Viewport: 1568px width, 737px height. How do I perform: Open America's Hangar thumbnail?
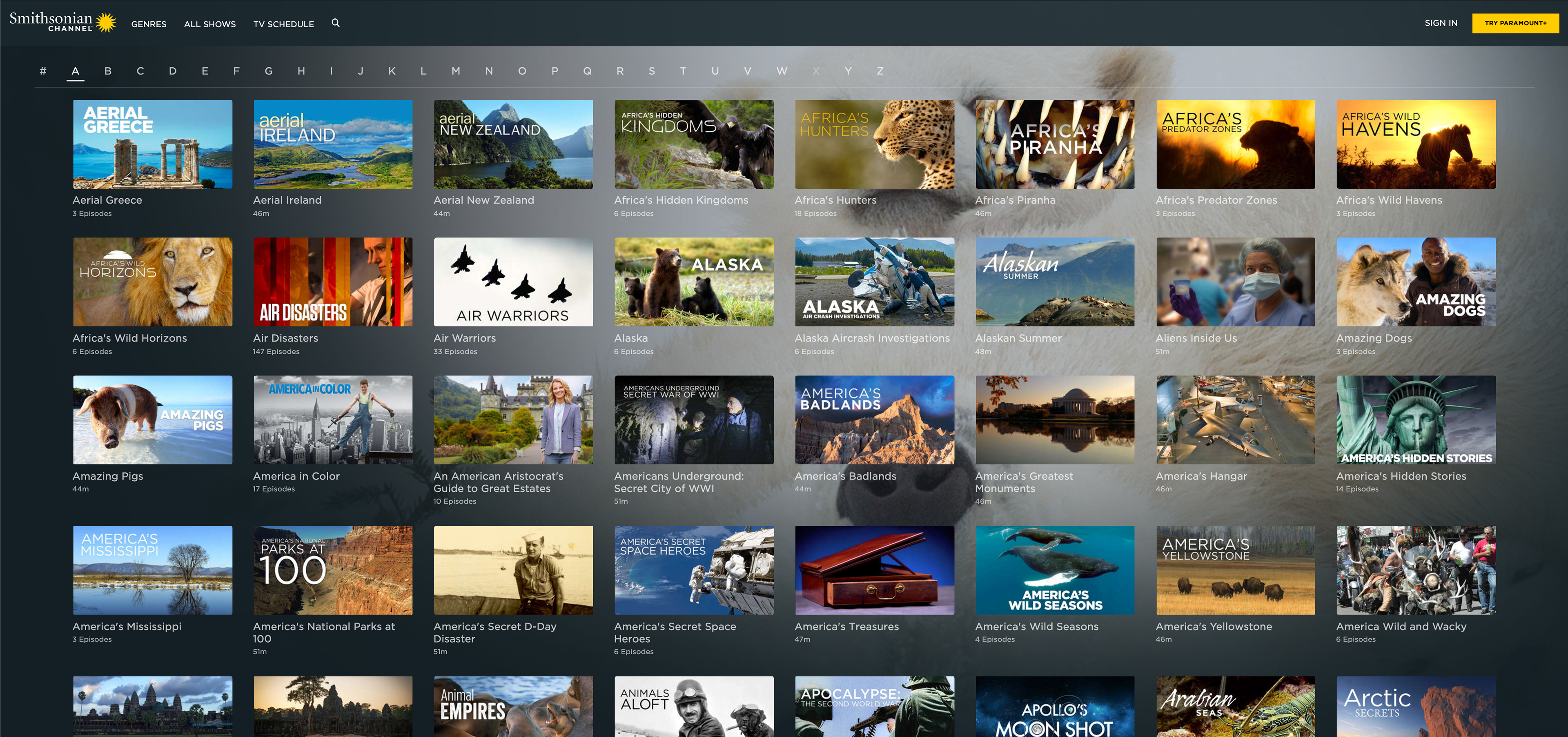[x=1236, y=420]
